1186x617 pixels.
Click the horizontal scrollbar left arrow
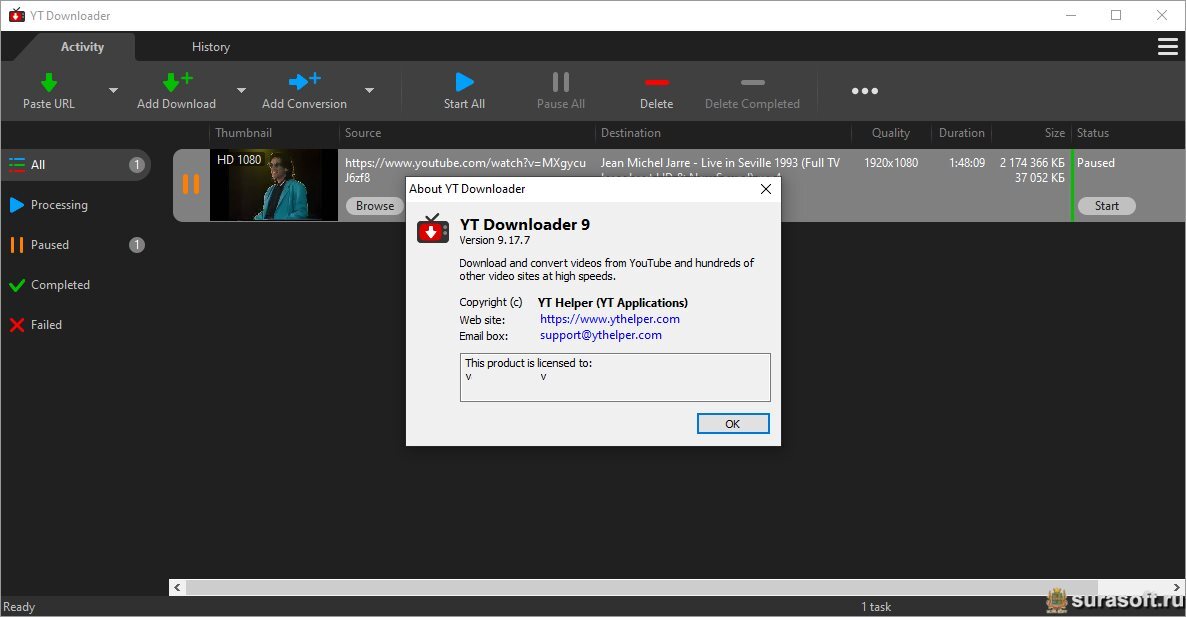[177, 588]
